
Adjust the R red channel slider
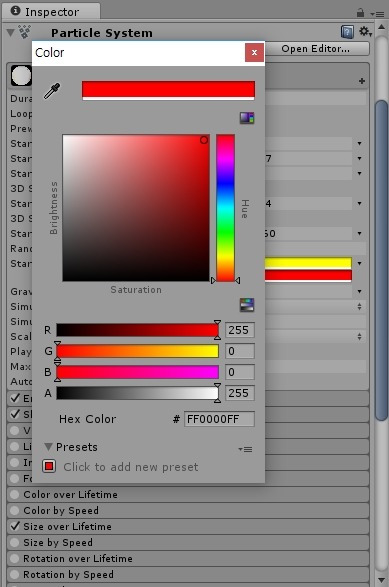tap(137, 330)
